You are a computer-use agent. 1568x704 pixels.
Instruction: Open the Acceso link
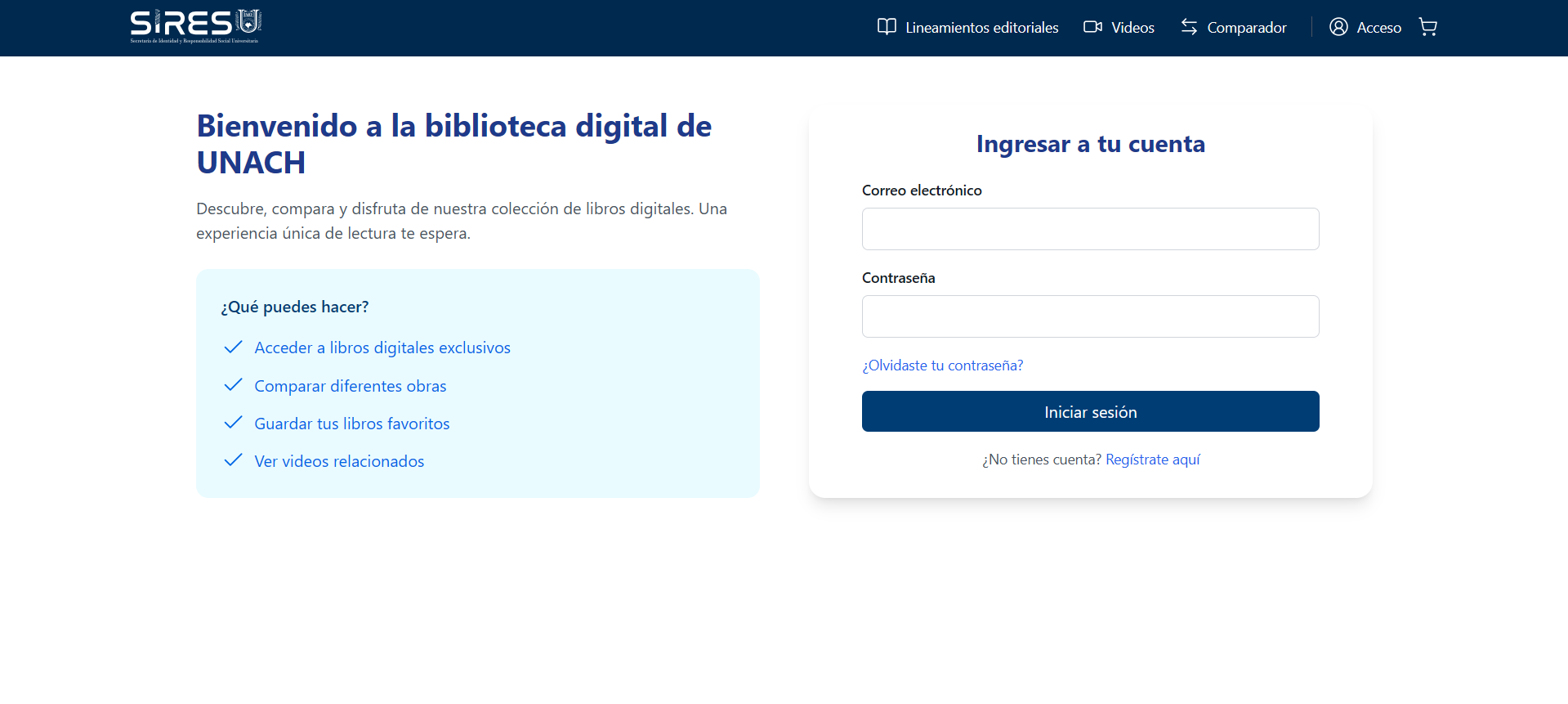[x=1365, y=27]
